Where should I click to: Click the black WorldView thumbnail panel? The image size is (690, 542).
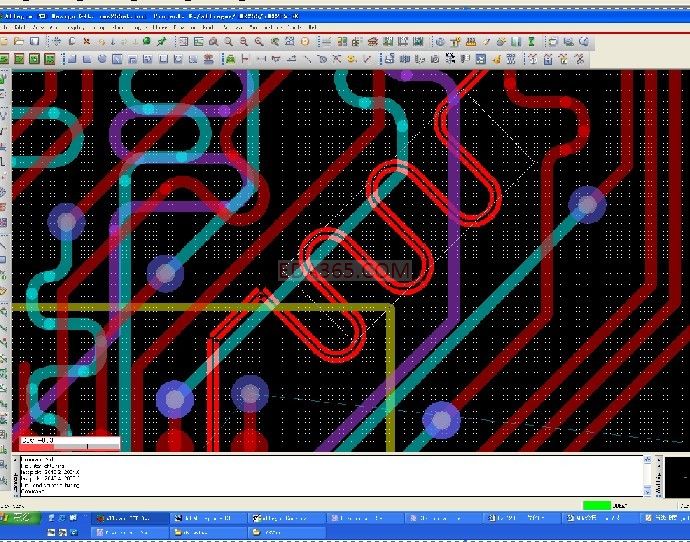click(x=677, y=477)
